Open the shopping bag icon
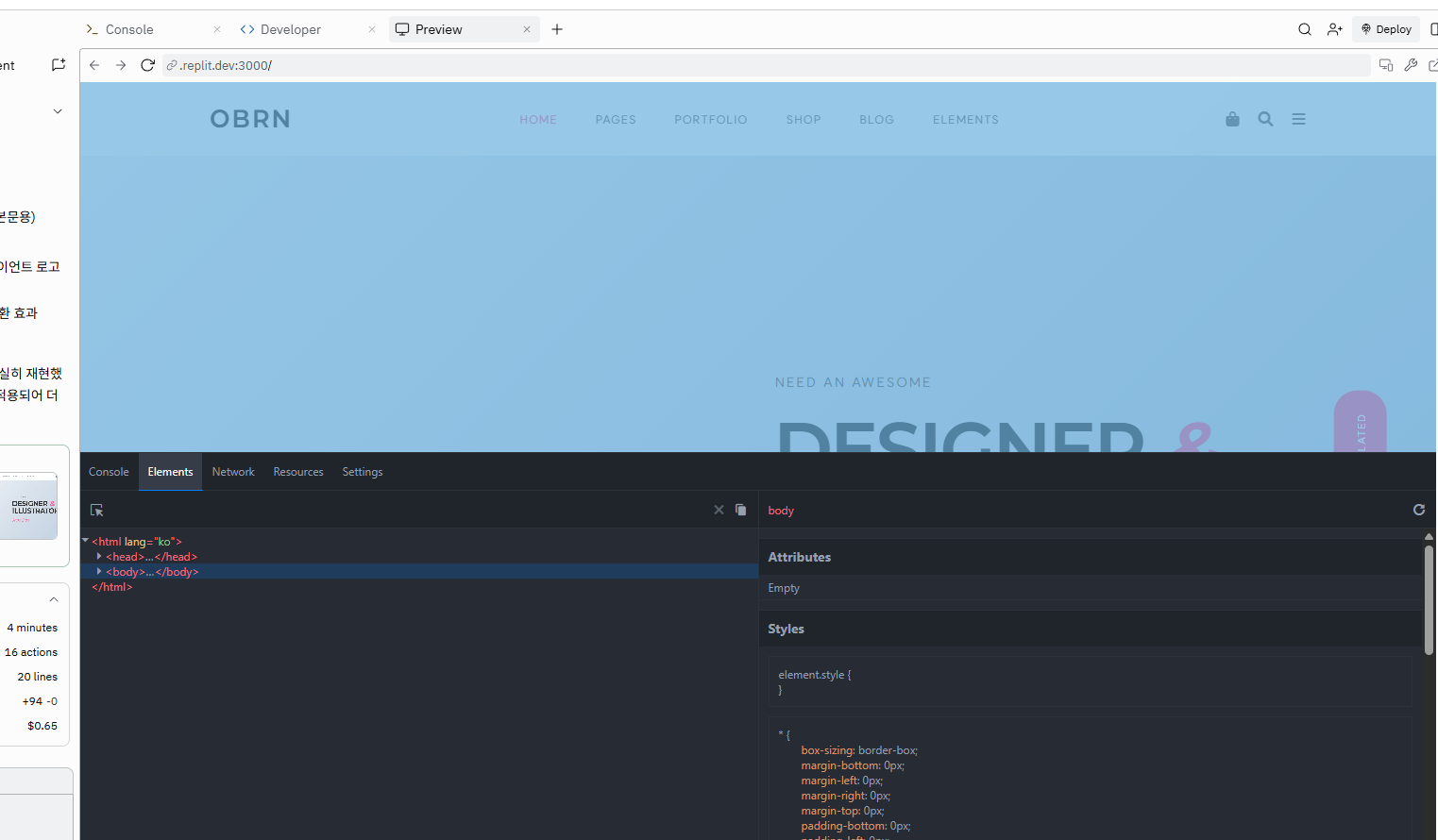 click(1232, 119)
